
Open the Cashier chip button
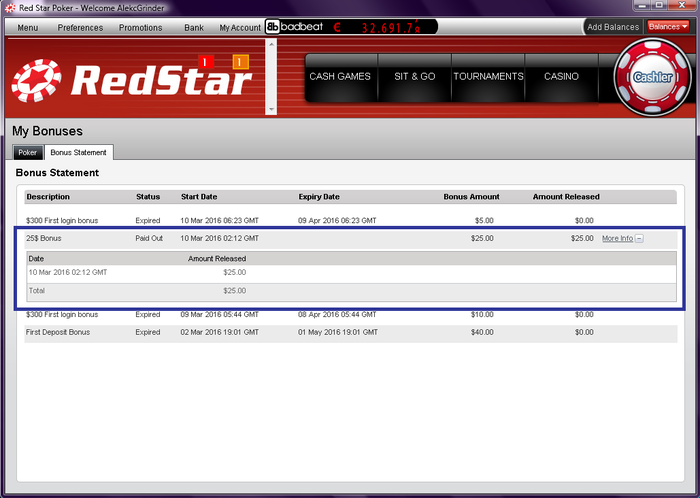tap(653, 77)
